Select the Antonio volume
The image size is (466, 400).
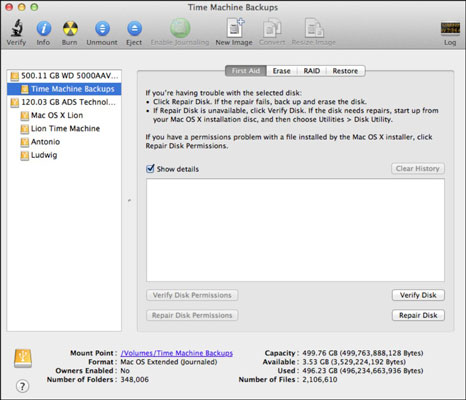[64, 142]
